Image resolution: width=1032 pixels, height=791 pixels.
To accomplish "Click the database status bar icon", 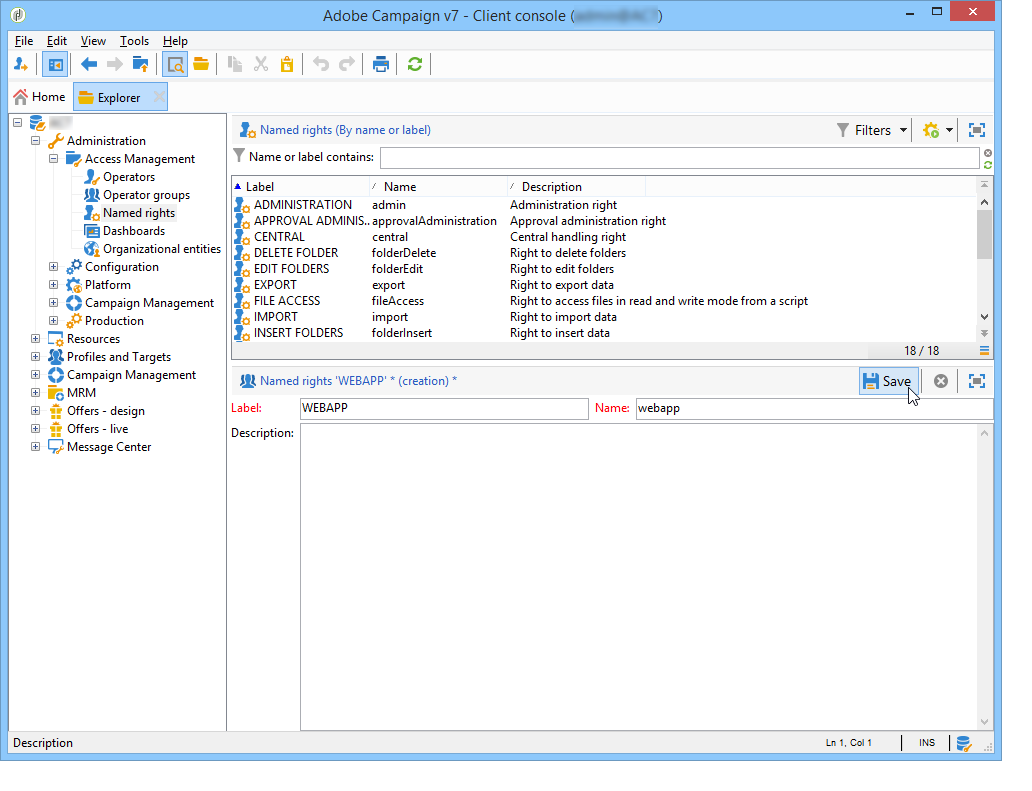I will [964, 744].
